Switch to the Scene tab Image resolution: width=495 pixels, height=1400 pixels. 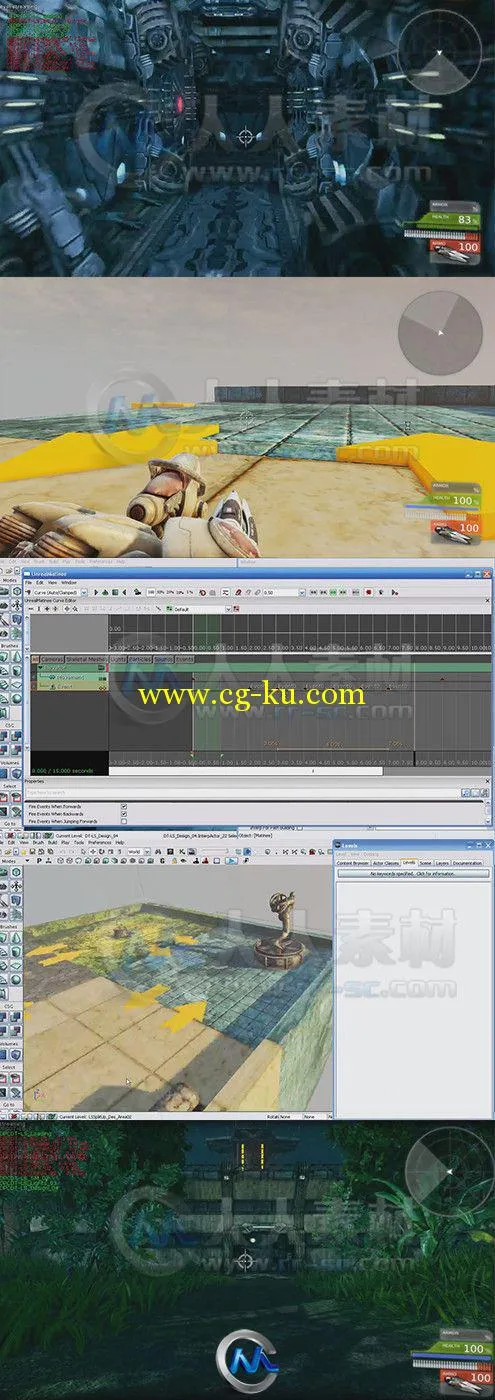426,862
